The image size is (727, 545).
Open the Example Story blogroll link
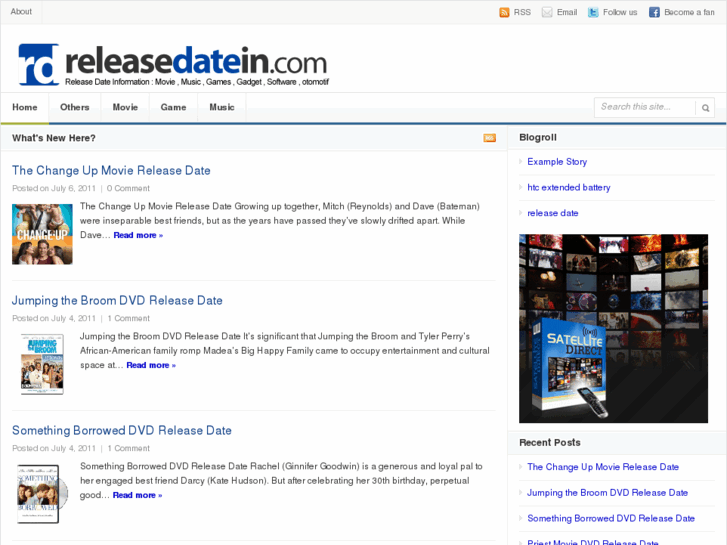tap(557, 161)
